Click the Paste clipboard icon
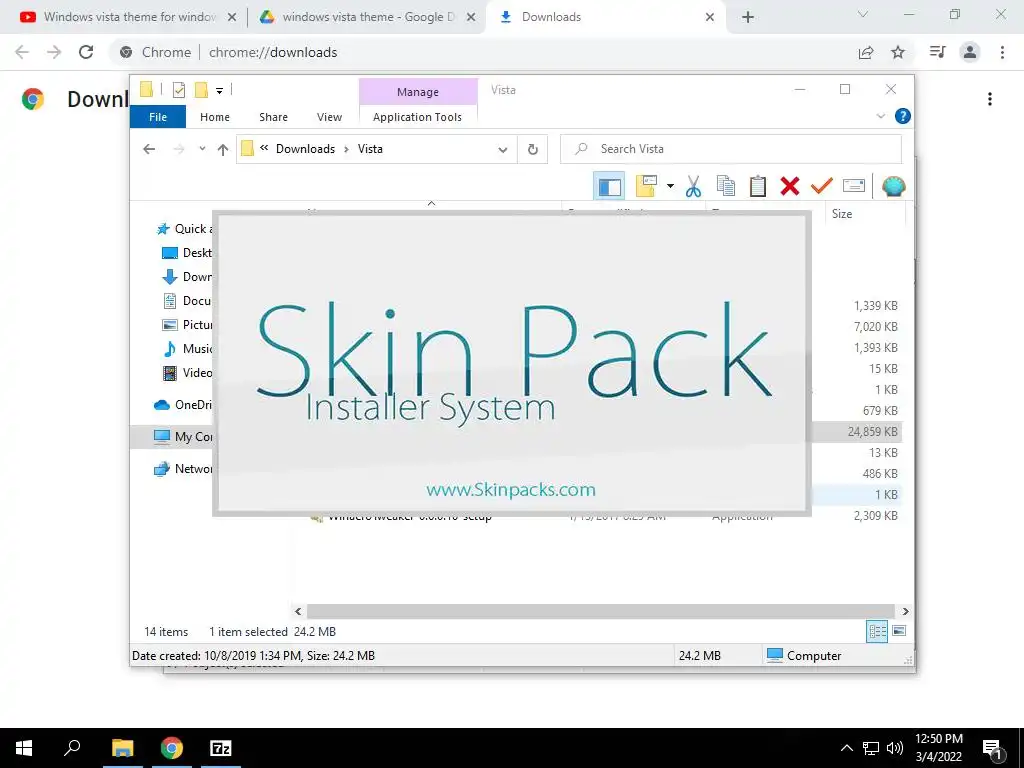The height and width of the screenshot is (768, 1024). point(758,186)
